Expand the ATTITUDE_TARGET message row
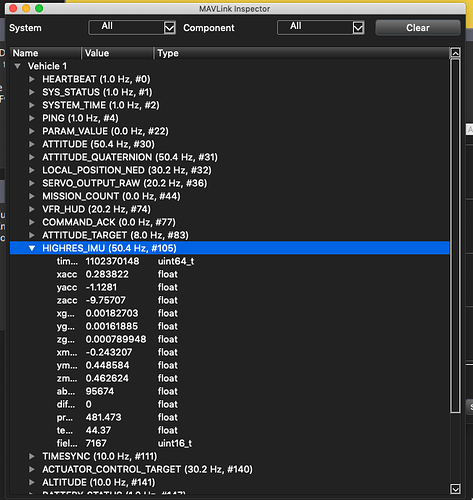 [x=32, y=235]
